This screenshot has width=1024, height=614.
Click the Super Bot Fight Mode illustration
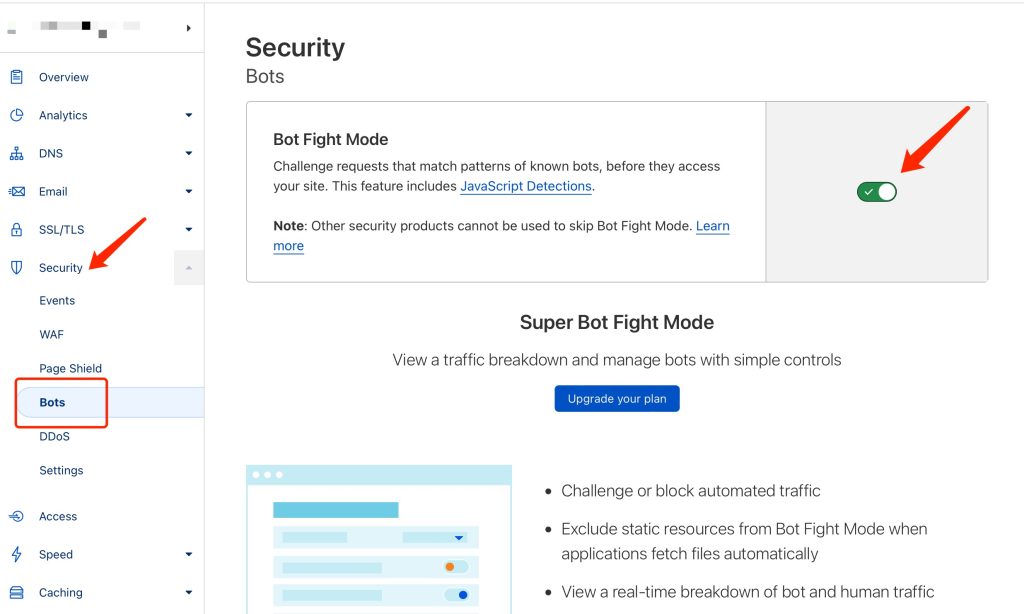pyautogui.click(x=379, y=539)
